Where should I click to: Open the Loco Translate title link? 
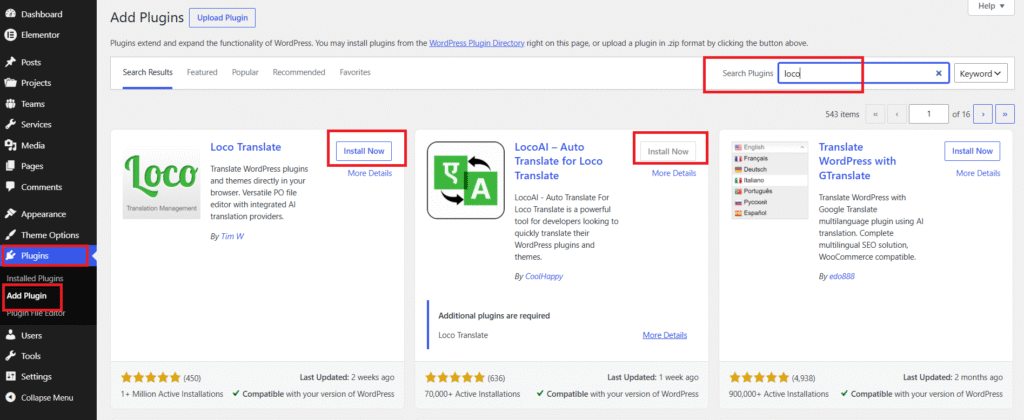[246, 147]
